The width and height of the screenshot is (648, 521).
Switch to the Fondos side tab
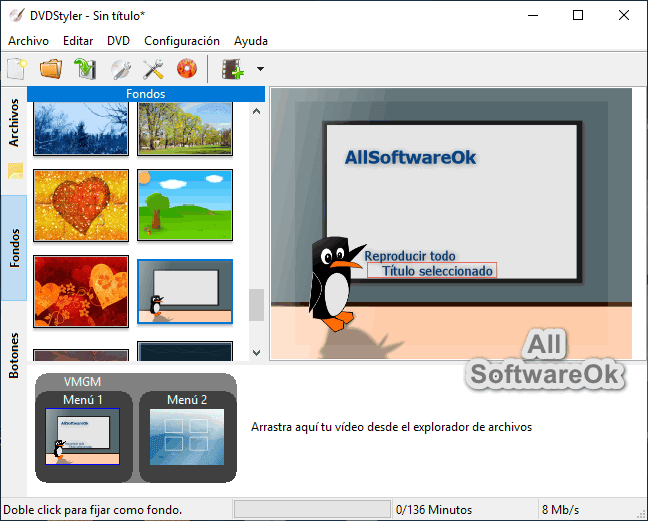(x=14, y=248)
